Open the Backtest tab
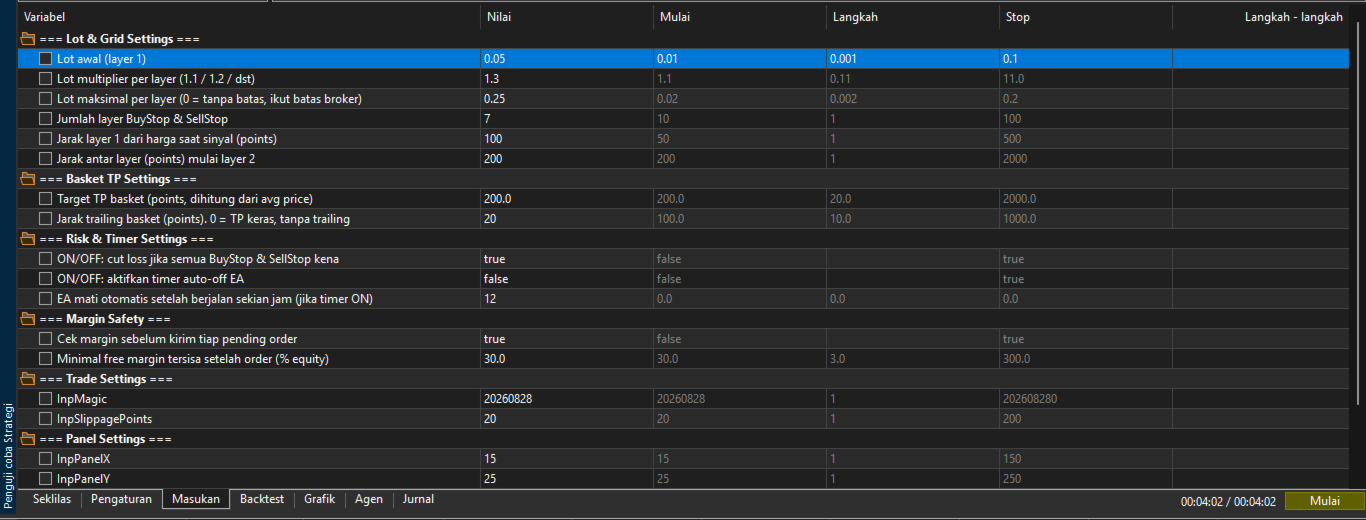 tap(262, 499)
